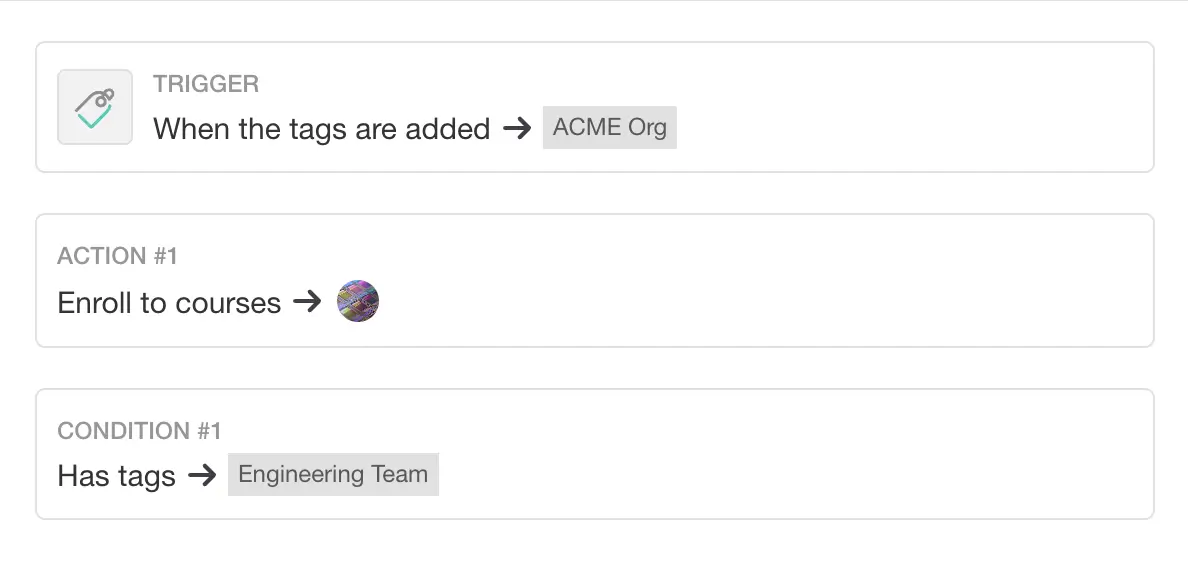Click 'Enroll to courses' text
The image size is (1188, 564).
coord(169,303)
